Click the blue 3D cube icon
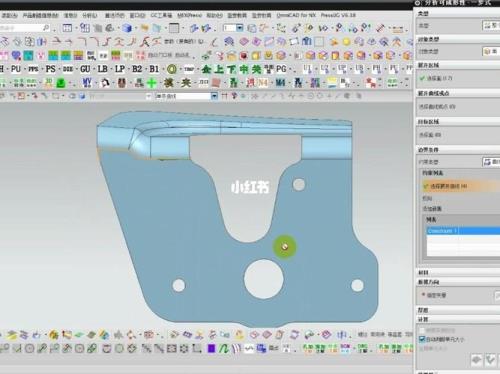The width and height of the screenshot is (500, 374). [127, 28]
